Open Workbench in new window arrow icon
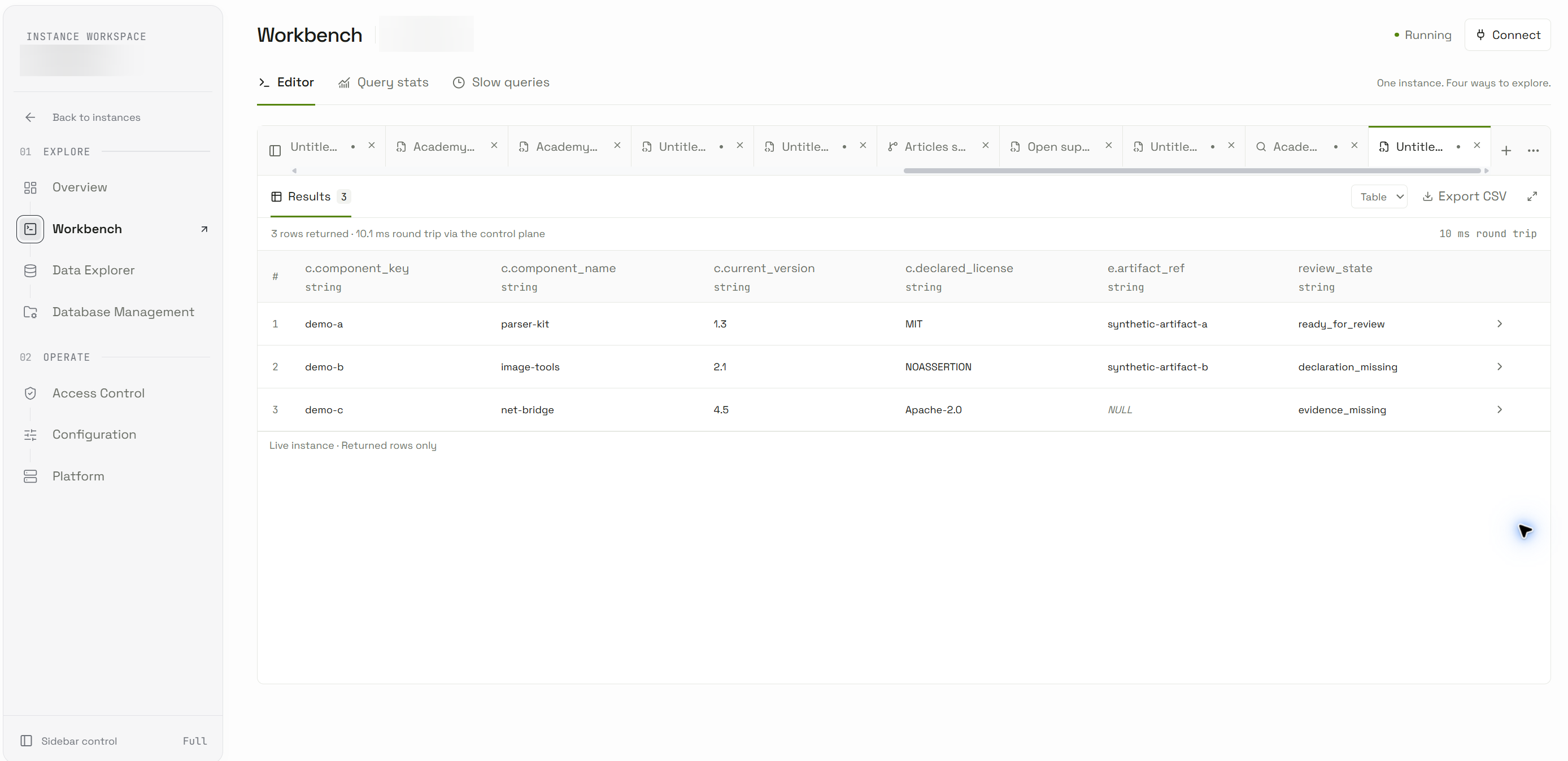This screenshot has height=761, width=1568. tap(204, 229)
